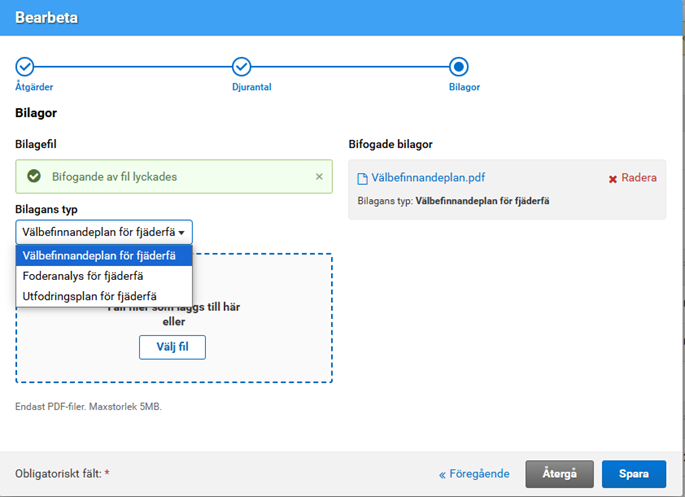685x497 pixels.
Task: Go to the Åtgärder step label
Action: point(34,87)
